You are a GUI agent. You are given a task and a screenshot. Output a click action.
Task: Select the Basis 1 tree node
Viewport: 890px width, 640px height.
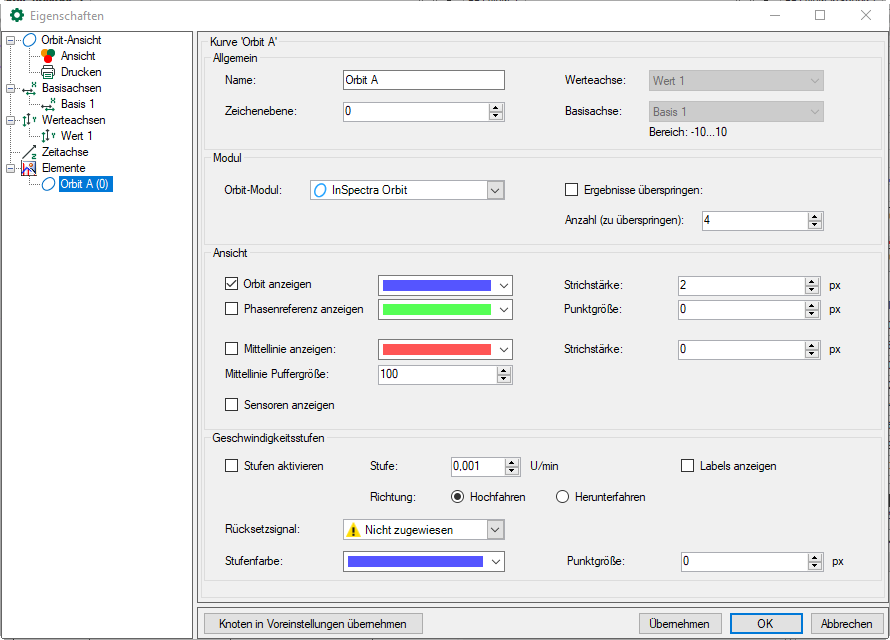[x=78, y=104]
